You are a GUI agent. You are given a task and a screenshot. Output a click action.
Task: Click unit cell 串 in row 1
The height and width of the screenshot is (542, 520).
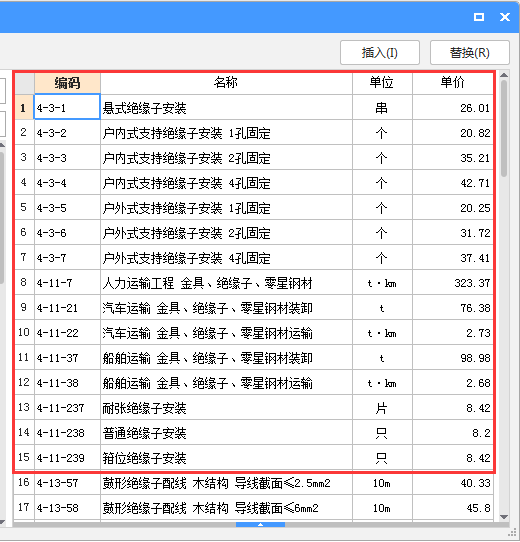click(382, 108)
